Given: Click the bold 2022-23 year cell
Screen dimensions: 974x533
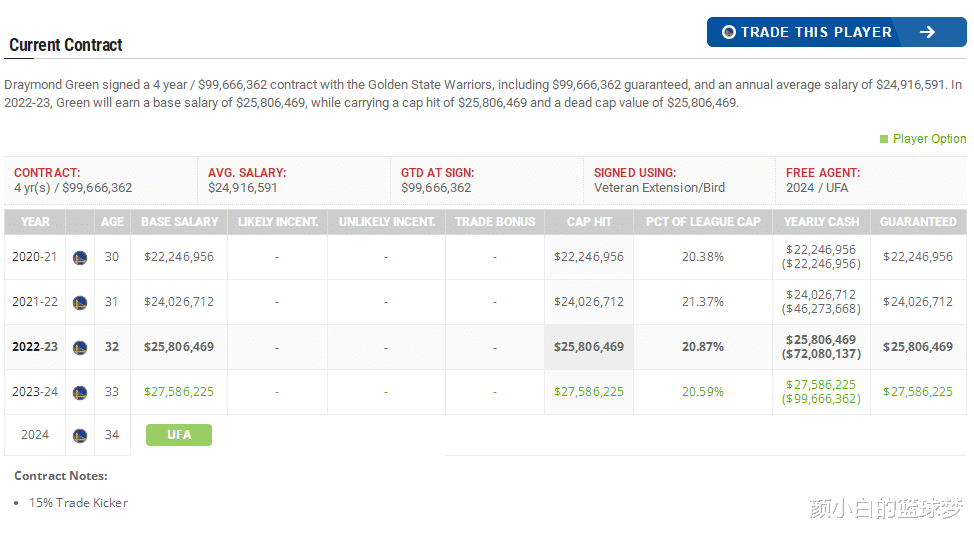Looking at the screenshot, I should pos(35,347).
